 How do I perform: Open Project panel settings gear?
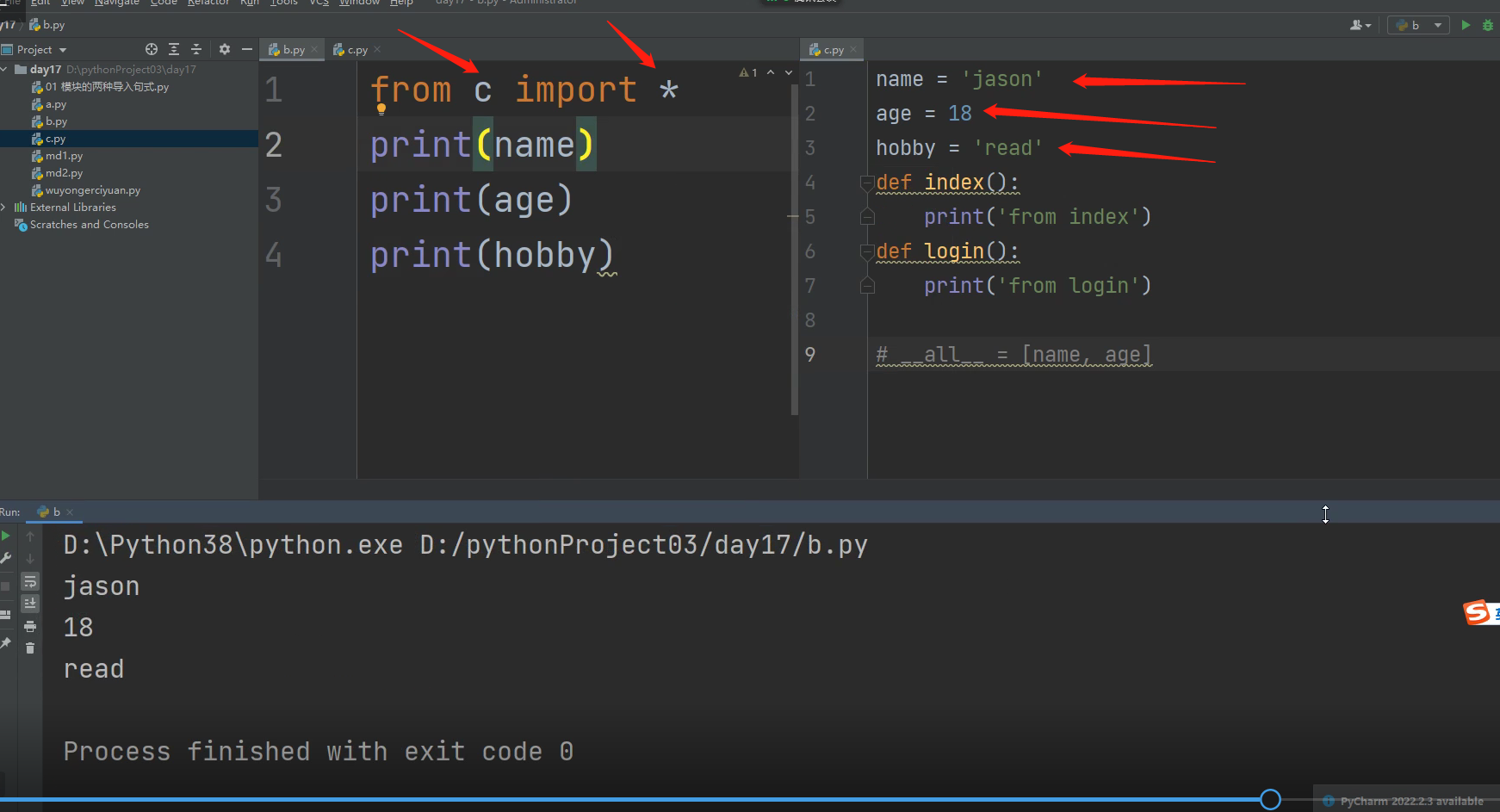[x=225, y=49]
